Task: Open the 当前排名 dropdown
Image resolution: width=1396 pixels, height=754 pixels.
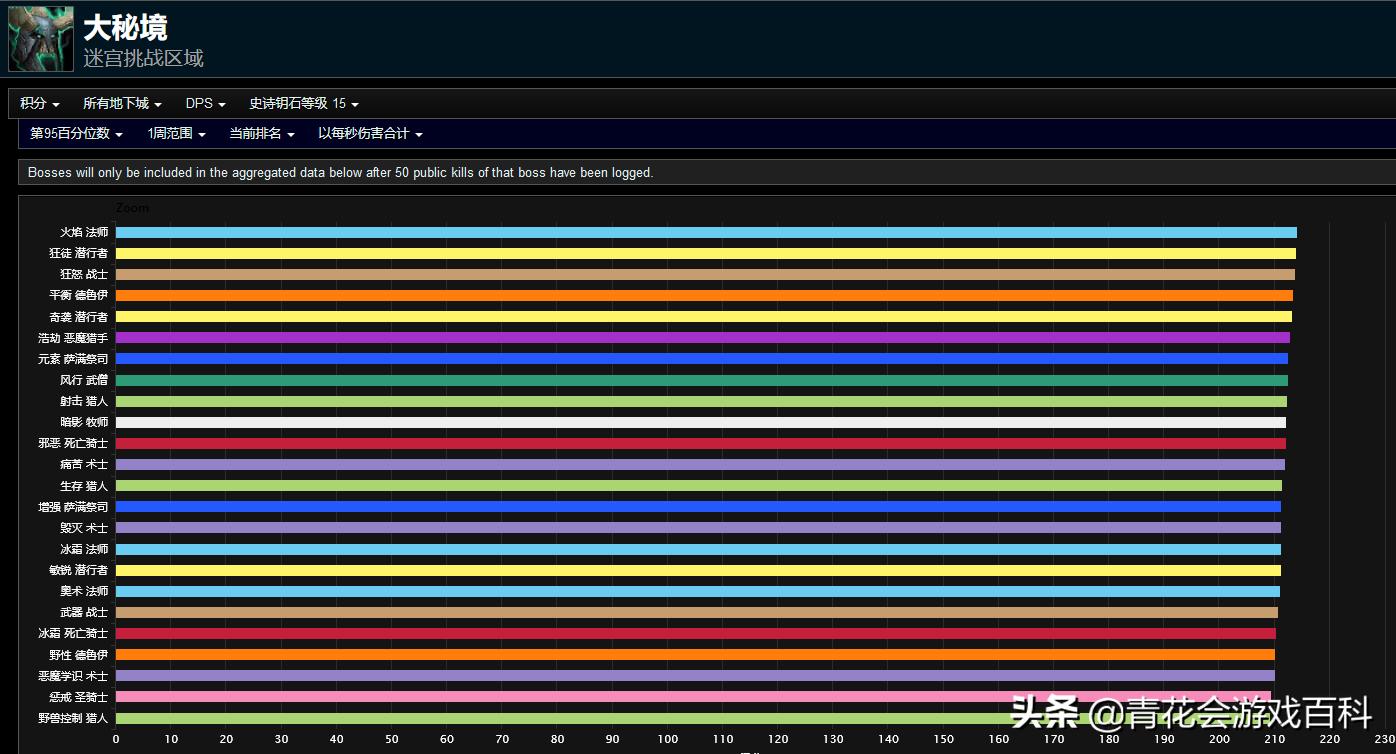Action: (x=262, y=133)
